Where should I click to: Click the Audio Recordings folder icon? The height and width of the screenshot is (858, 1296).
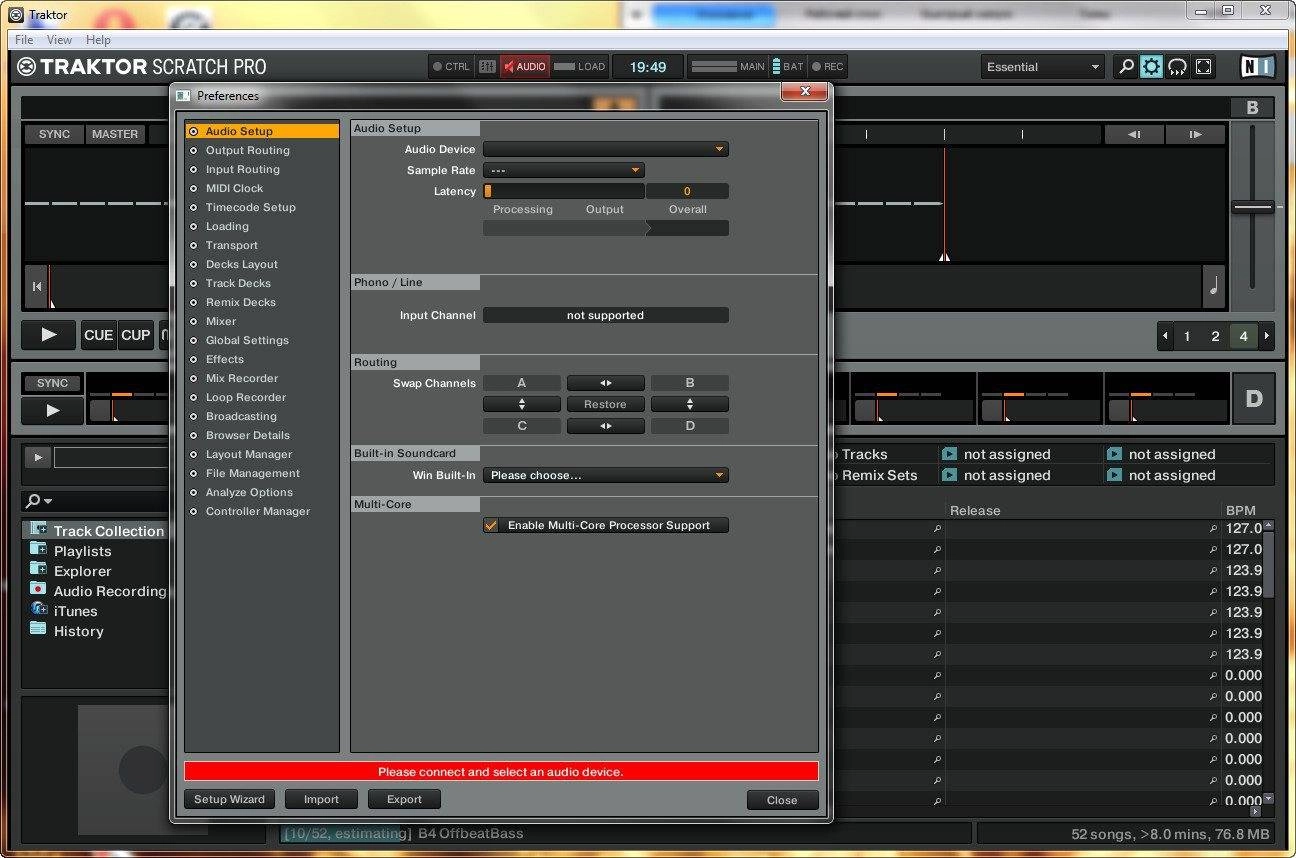[x=38, y=589]
